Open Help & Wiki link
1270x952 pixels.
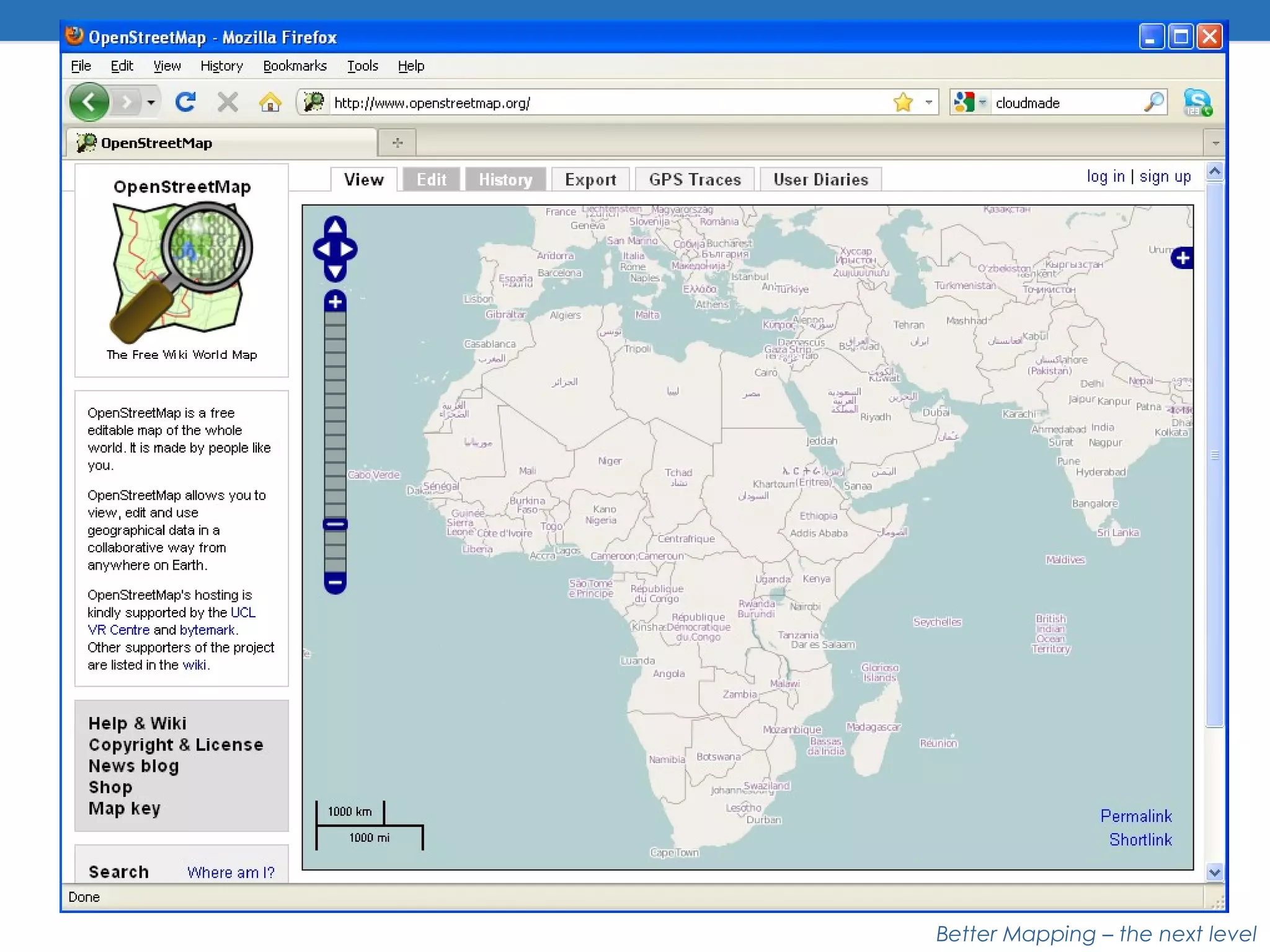[137, 723]
